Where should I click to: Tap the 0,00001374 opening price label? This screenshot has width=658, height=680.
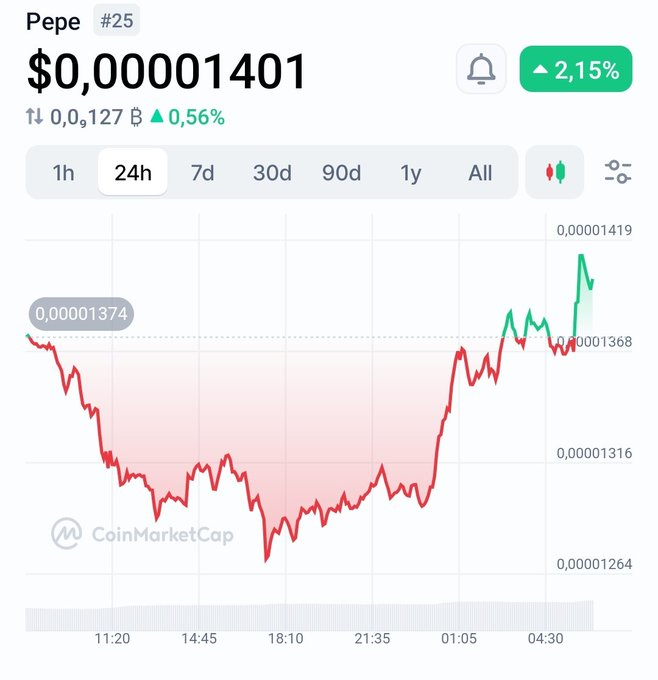point(81,314)
